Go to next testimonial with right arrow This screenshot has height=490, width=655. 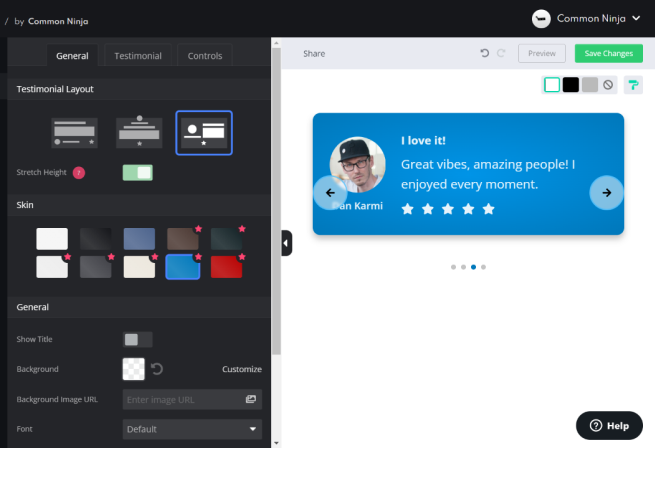[606, 193]
